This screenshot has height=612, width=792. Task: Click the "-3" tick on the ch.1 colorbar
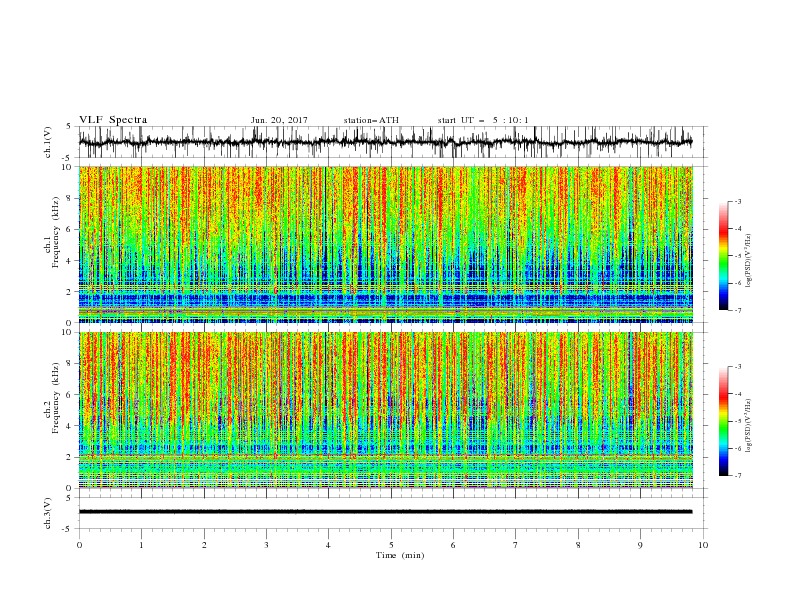(737, 201)
